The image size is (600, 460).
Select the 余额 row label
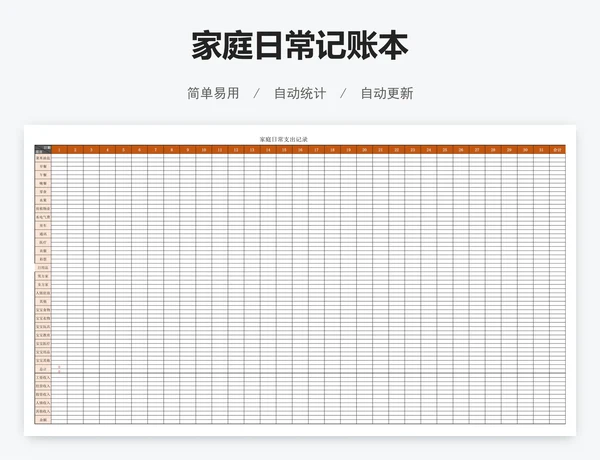(x=43, y=420)
